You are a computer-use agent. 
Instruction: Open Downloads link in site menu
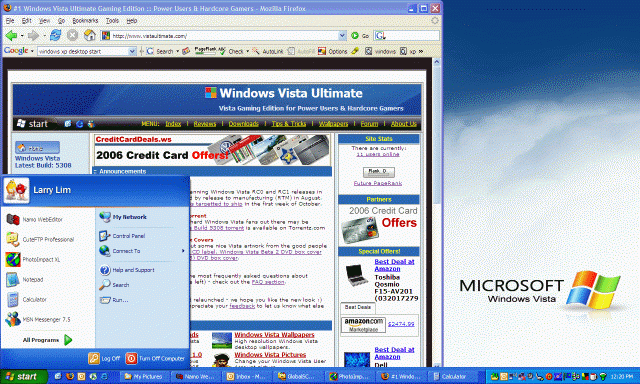coord(244,124)
